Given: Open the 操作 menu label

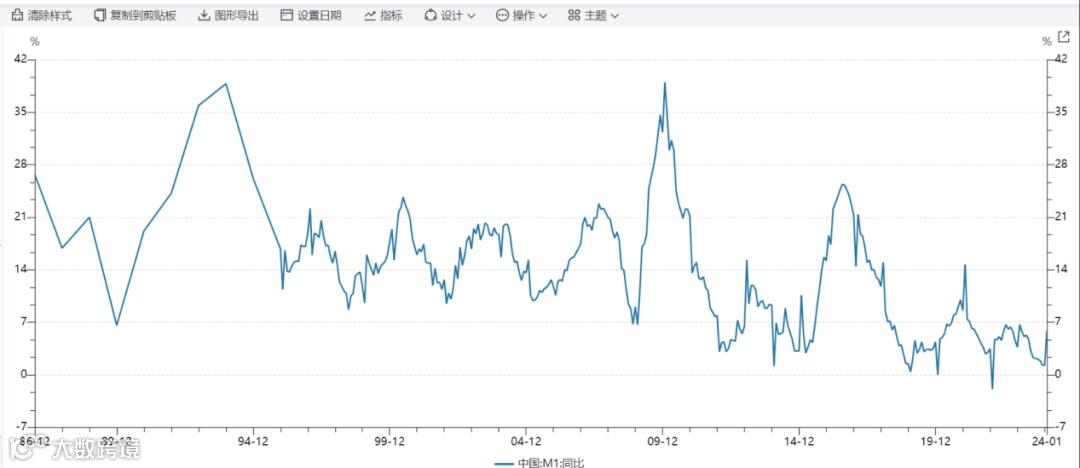Looking at the screenshot, I should [x=524, y=15].
